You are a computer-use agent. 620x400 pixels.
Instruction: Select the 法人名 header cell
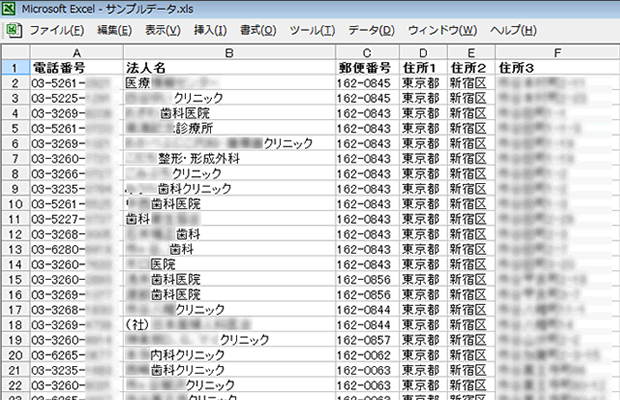(229, 68)
